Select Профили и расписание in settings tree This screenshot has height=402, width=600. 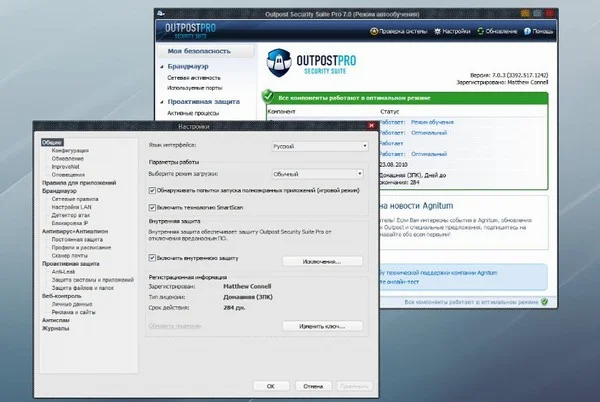[x=81, y=247]
